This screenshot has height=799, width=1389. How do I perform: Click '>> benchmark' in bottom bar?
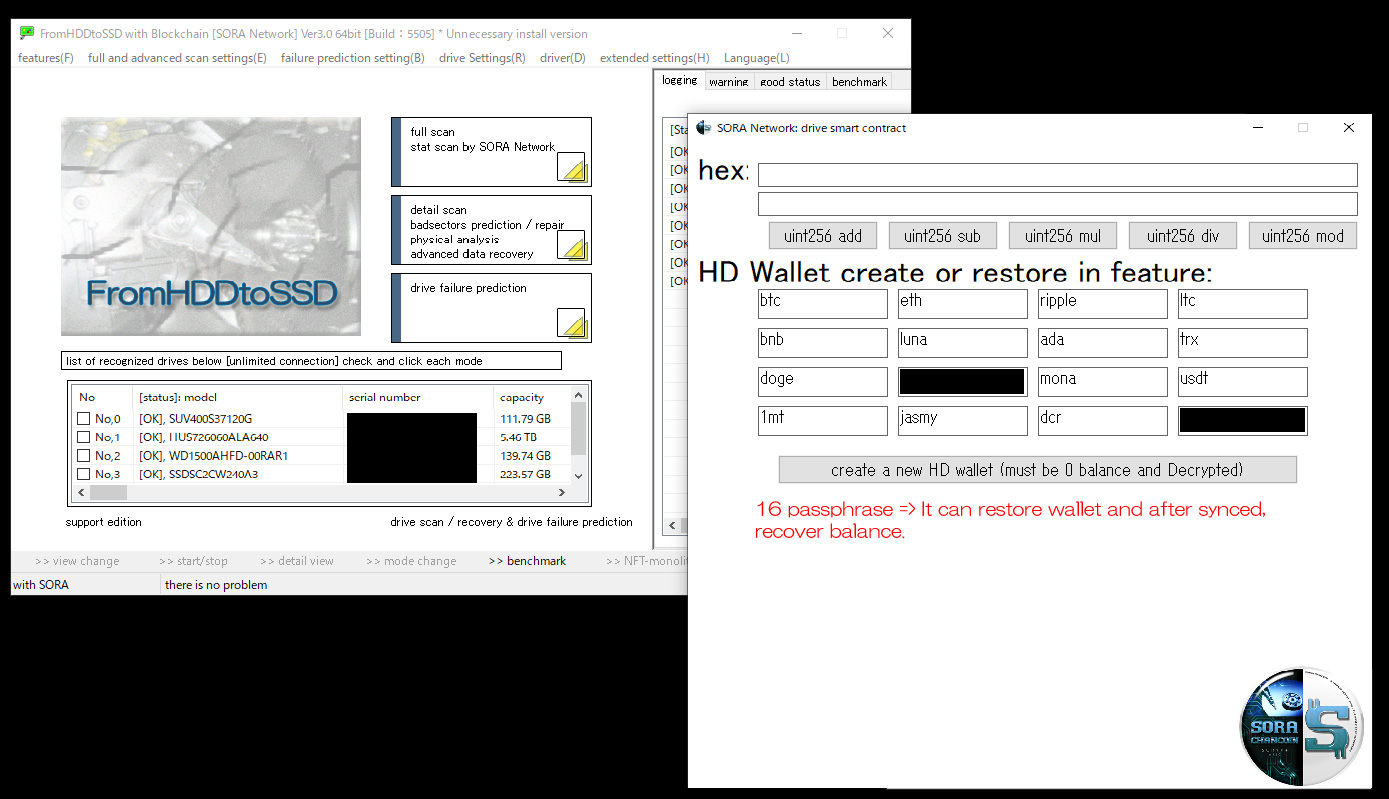527,561
